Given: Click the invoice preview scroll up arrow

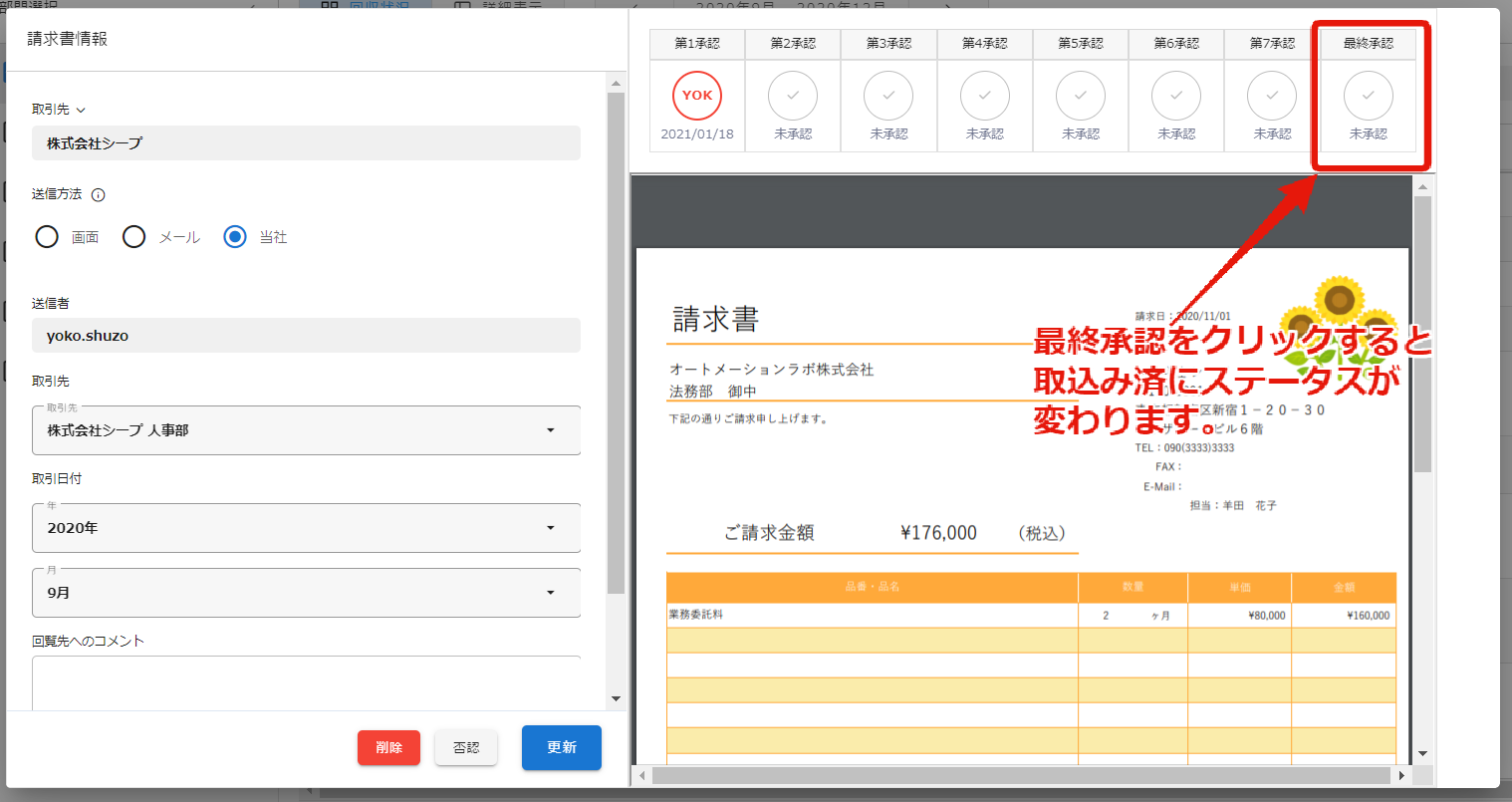Looking at the screenshot, I should tap(1422, 186).
